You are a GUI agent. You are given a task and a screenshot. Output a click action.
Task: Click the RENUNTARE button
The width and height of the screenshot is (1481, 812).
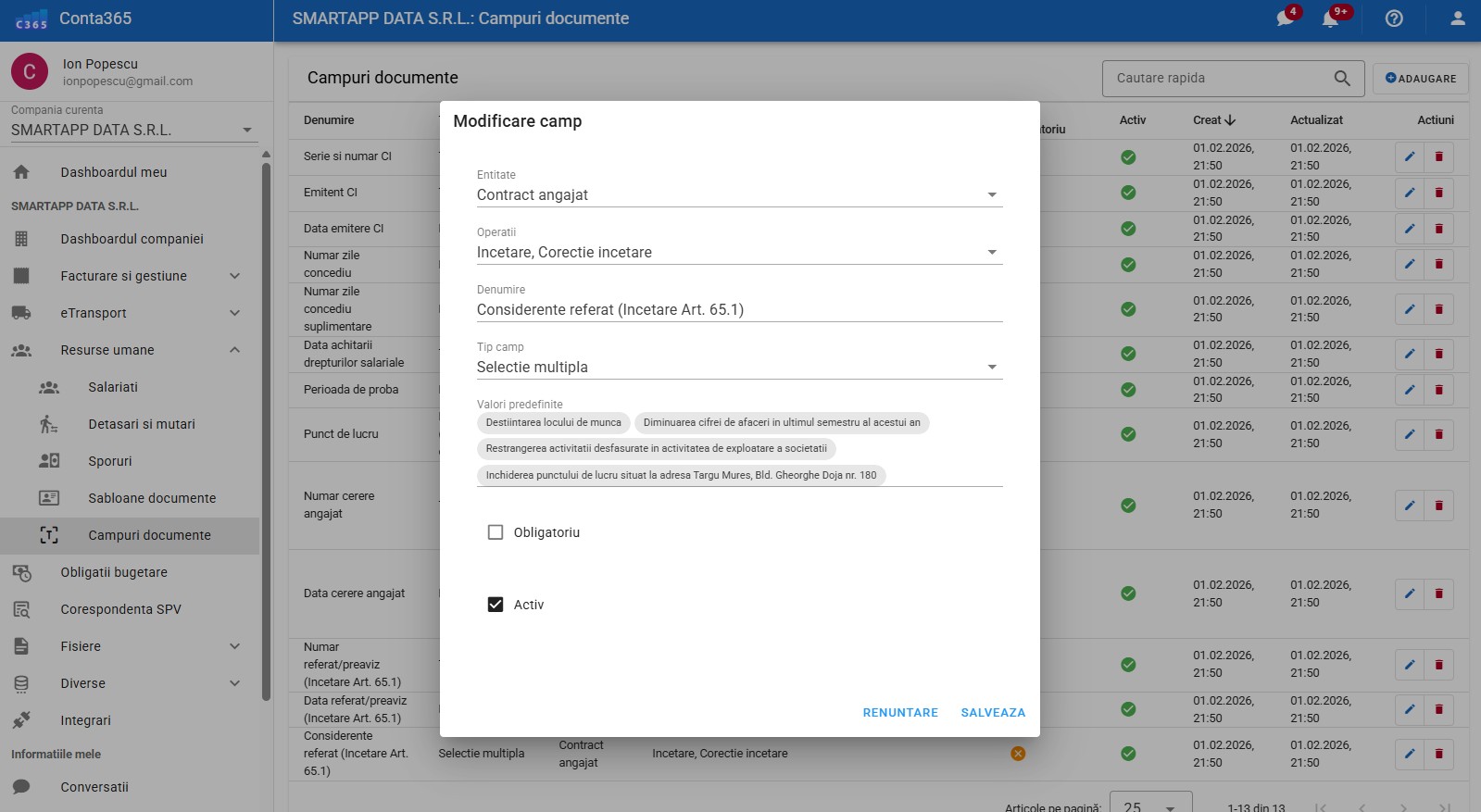(x=900, y=713)
